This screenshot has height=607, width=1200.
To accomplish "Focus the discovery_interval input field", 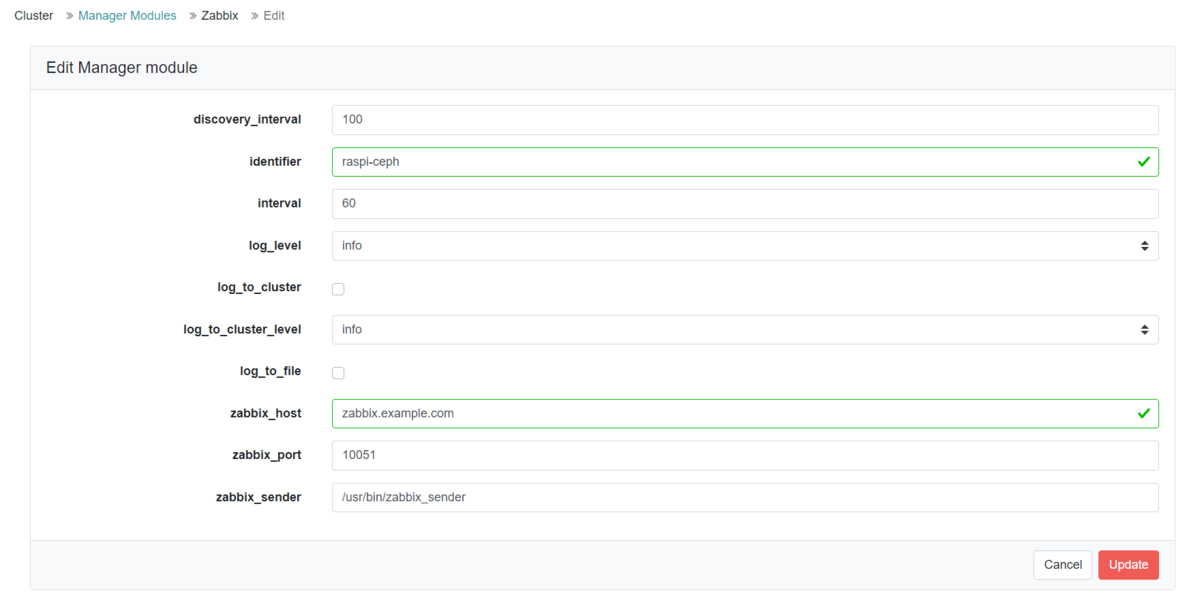I will [x=744, y=120].
